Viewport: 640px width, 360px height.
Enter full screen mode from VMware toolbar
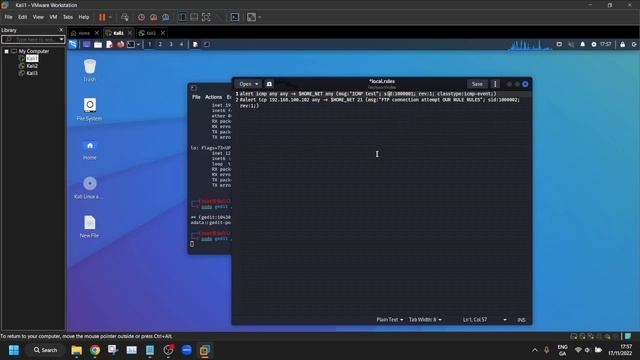[206, 17]
